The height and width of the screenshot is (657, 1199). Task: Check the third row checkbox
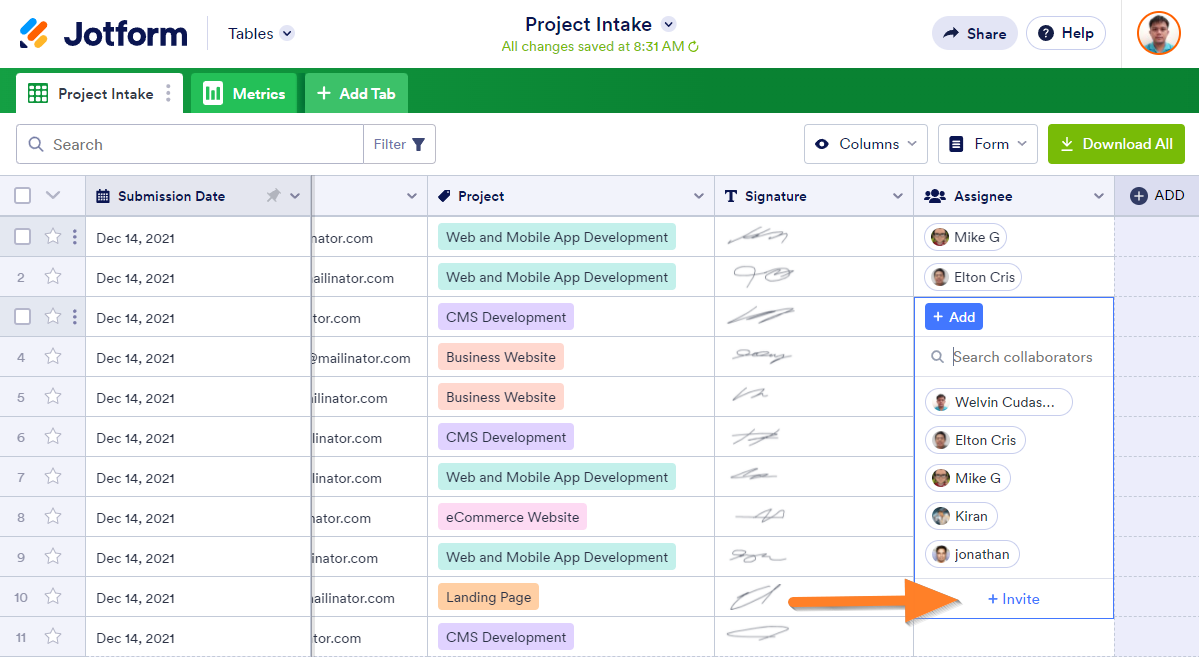pyautogui.click(x=23, y=317)
